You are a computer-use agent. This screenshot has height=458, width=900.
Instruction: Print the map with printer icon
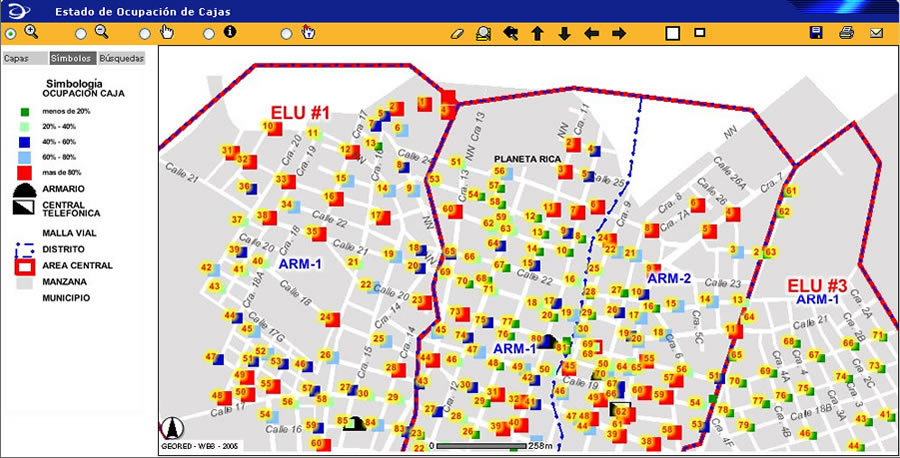pos(847,33)
